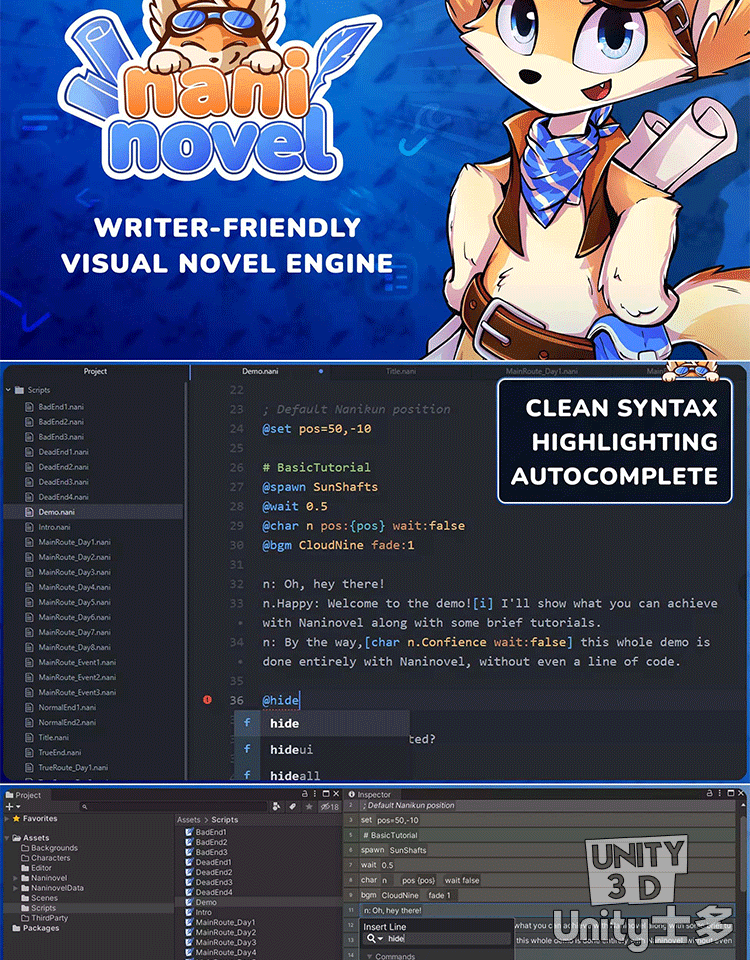Click the Unity Project search field
Screen dimensions: 750x960
click(174, 806)
